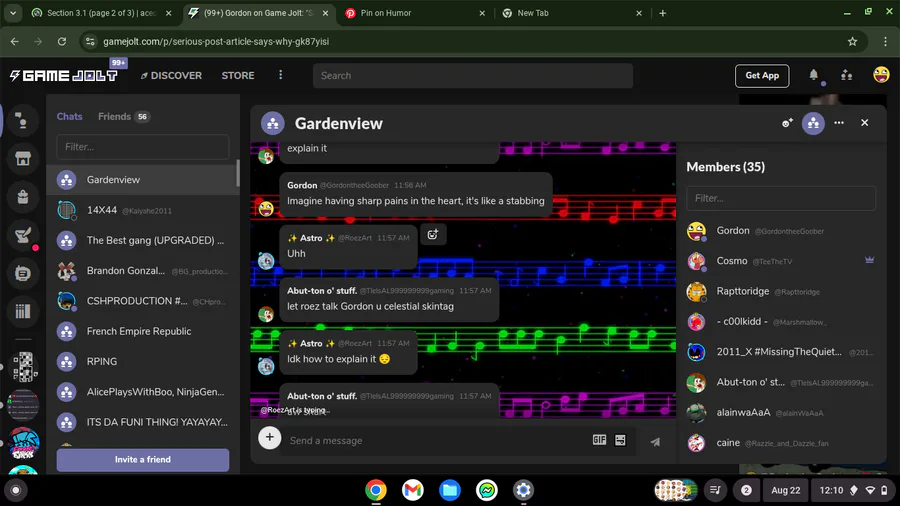Viewport: 900px width, 506px height.
Task: Click DISCOVER in the top navigation
Action: (x=171, y=75)
